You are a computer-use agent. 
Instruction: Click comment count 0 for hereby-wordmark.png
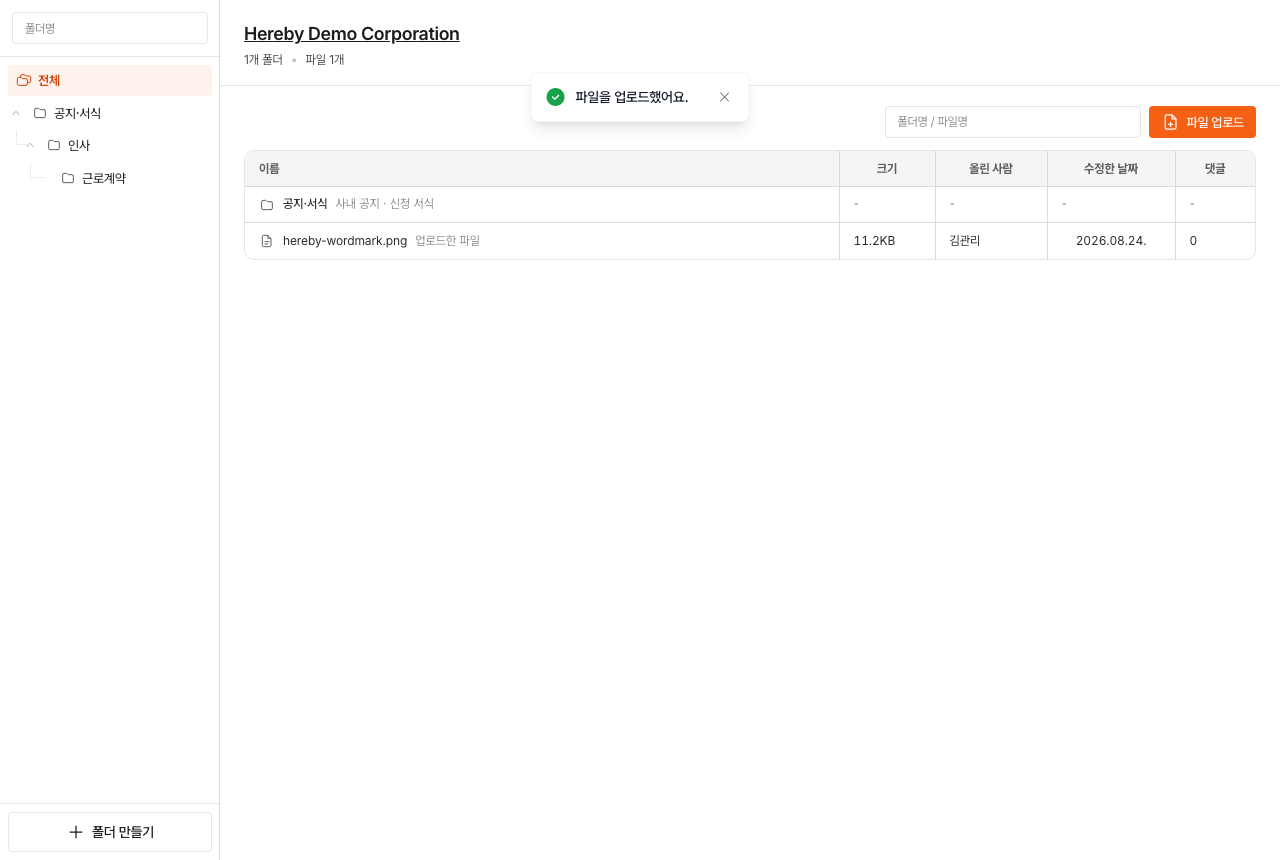click(x=1193, y=241)
